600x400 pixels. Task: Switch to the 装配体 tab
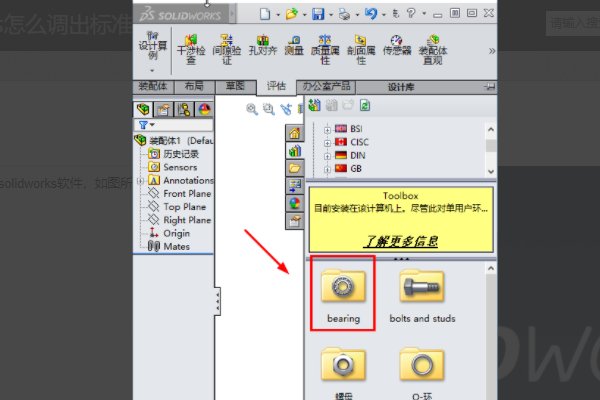pyautogui.click(x=153, y=86)
